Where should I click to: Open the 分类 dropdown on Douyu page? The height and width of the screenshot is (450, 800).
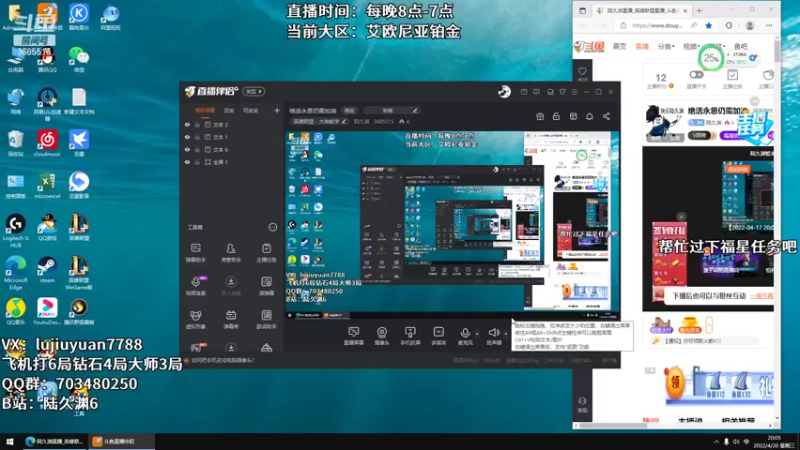click(666, 46)
